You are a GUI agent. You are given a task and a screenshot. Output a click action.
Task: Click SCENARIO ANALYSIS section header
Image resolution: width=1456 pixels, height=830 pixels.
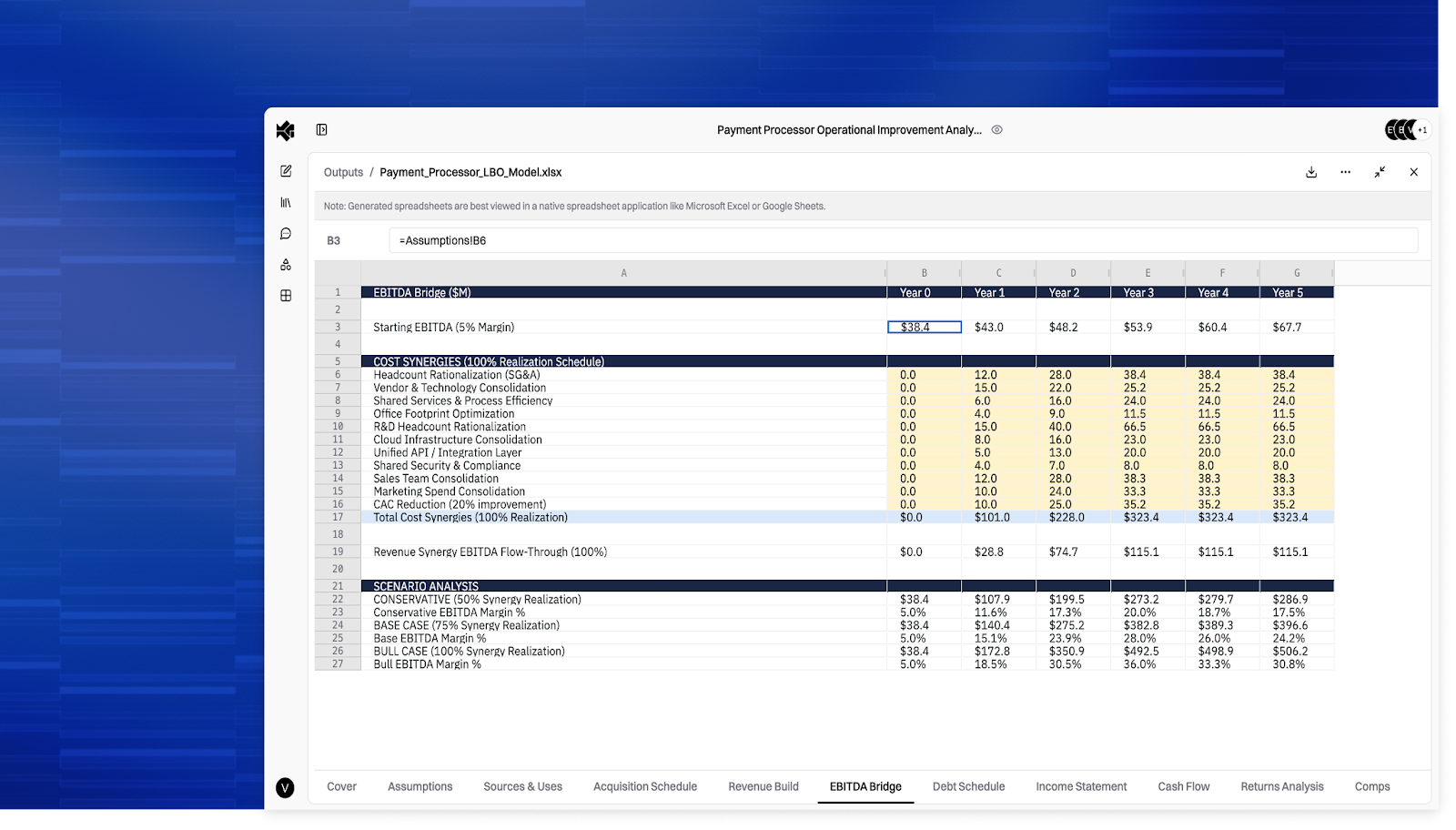(623, 586)
